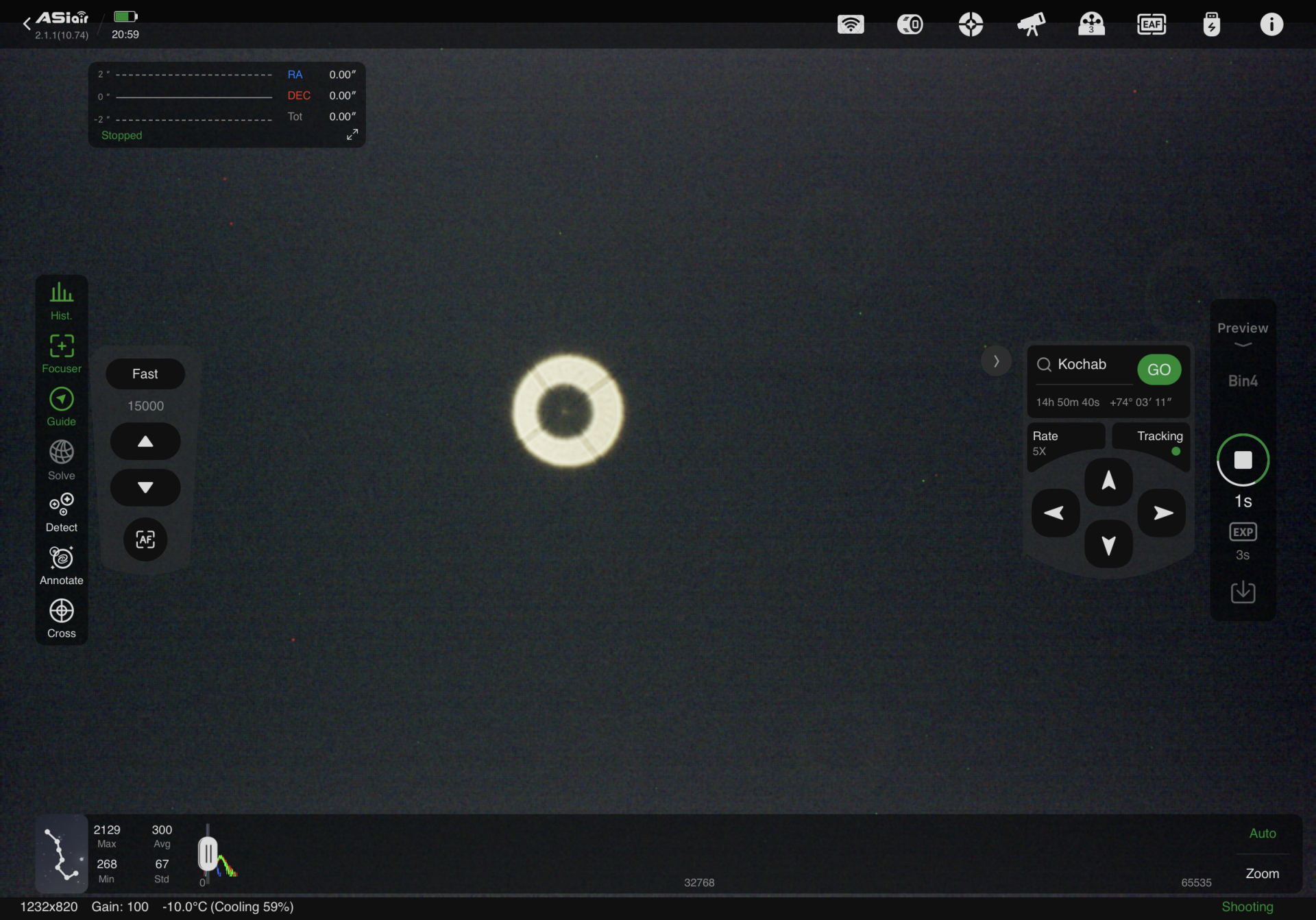Image resolution: width=1316 pixels, height=920 pixels.
Task: Click the Kochab coordinates 14h 50m 40s
Action: point(1067,402)
